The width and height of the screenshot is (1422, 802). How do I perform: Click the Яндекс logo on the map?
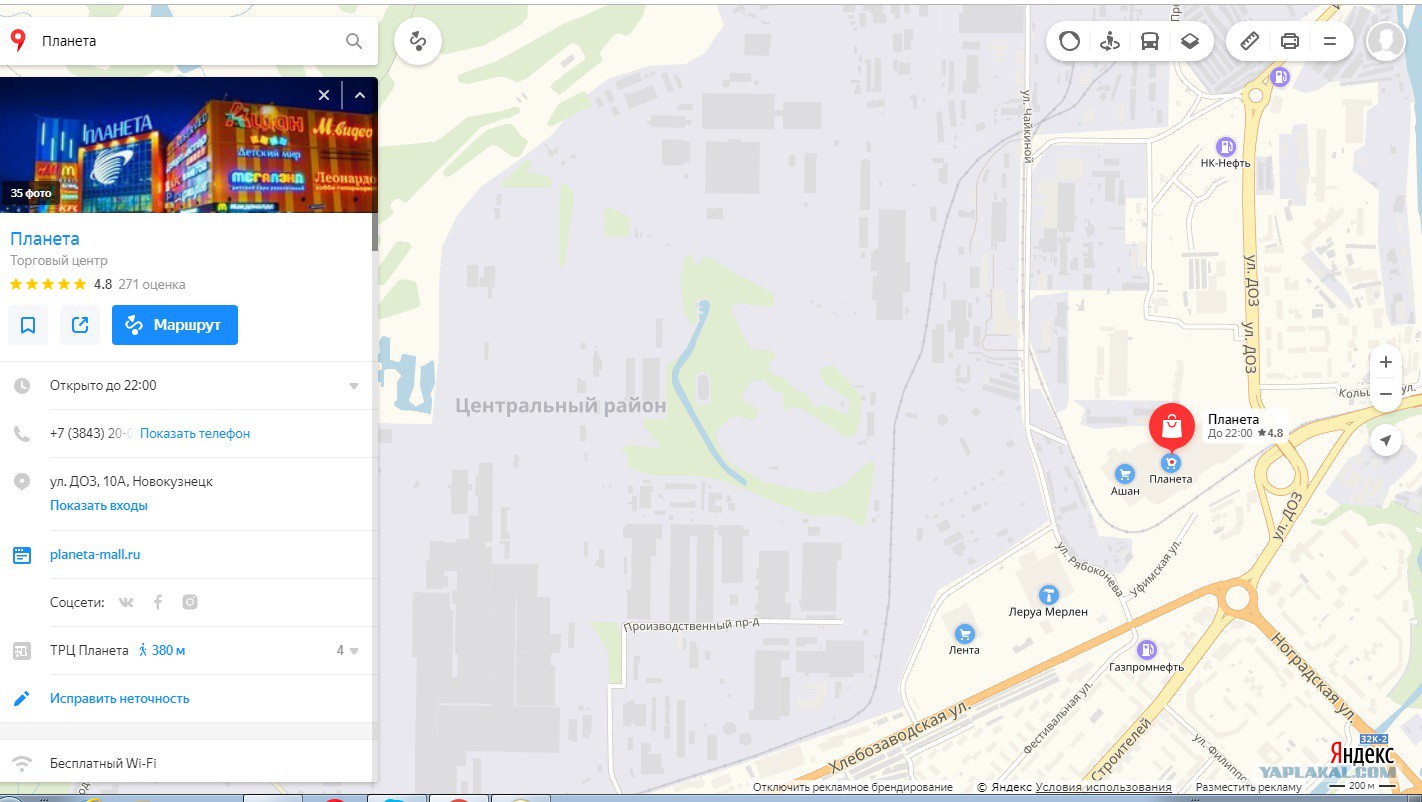(x=1362, y=754)
